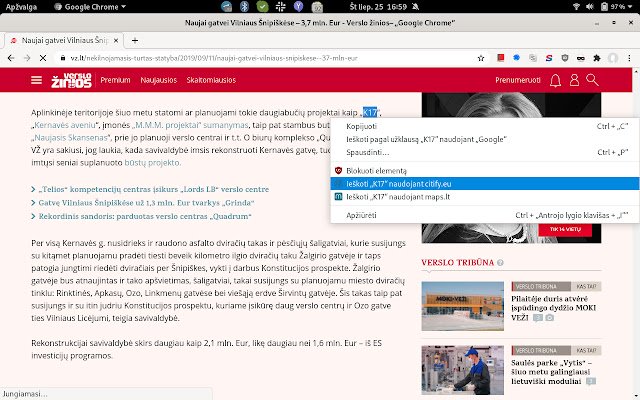Click the green checkmark tray icon
This screenshot has width=640, height=400.
coord(262,7)
